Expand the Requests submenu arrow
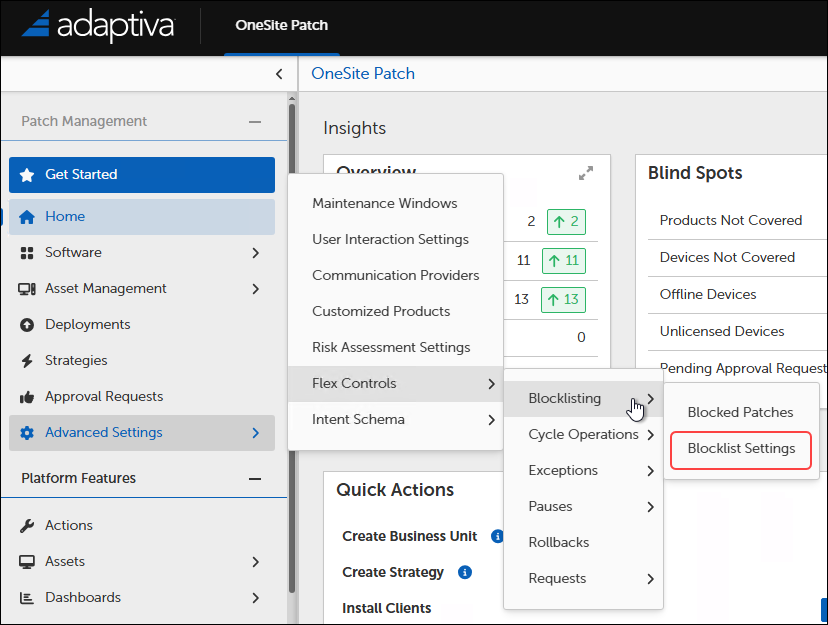The height and width of the screenshot is (625, 828). point(651,579)
